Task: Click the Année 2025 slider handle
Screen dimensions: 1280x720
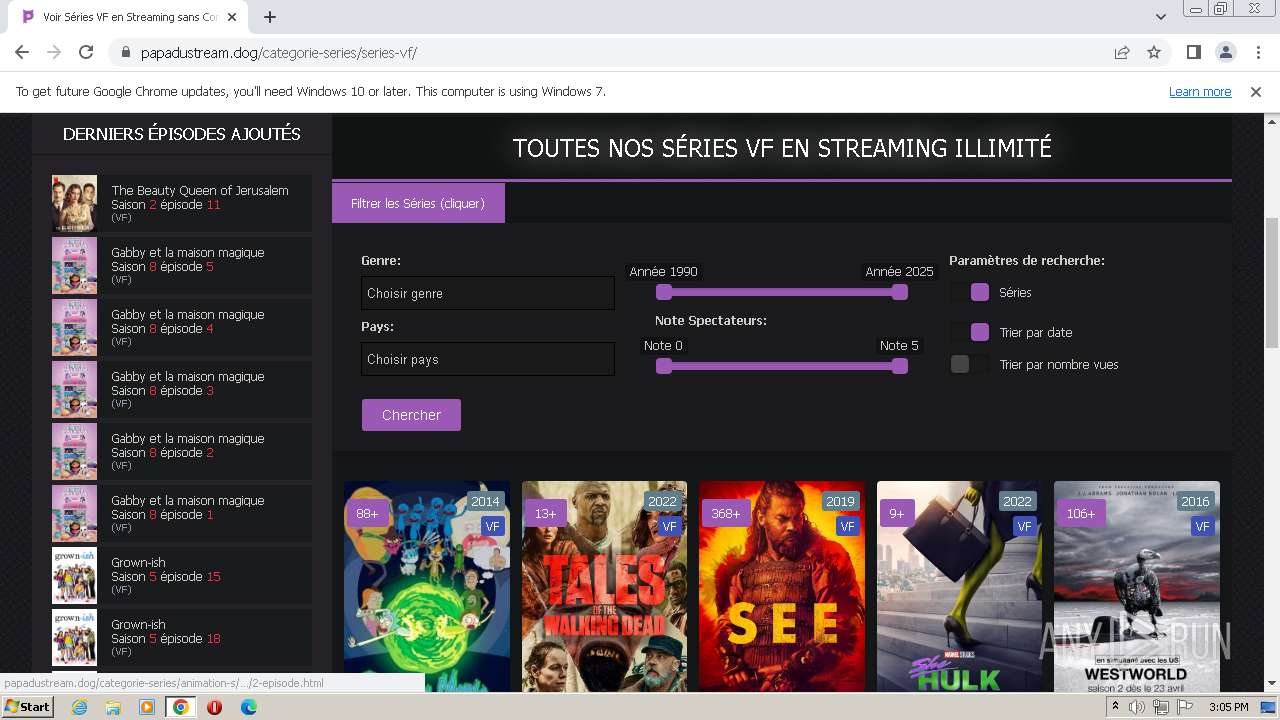Action: 900,292
